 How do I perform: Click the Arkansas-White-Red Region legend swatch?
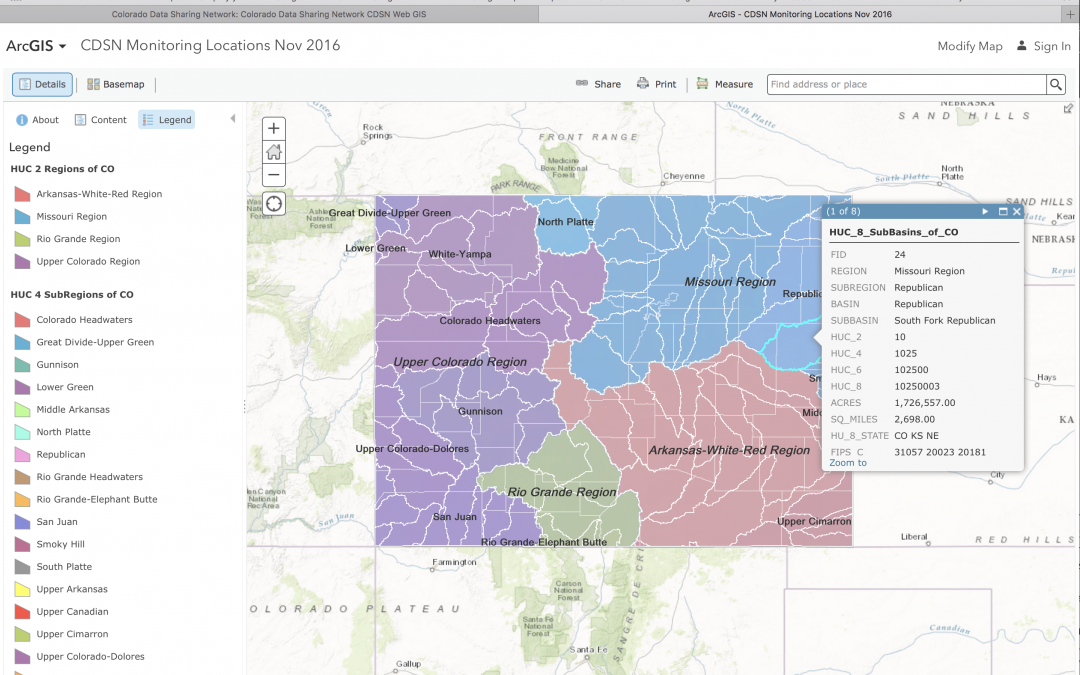point(22,194)
